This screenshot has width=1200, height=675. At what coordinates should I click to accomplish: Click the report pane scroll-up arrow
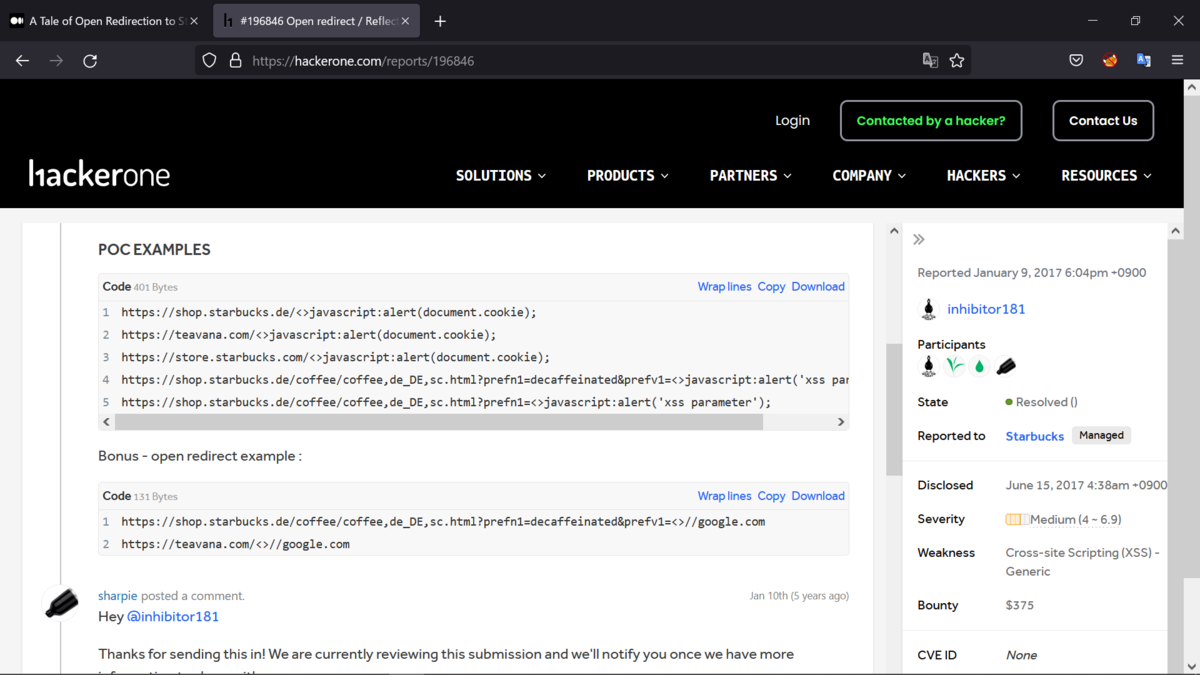(x=894, y=231)
